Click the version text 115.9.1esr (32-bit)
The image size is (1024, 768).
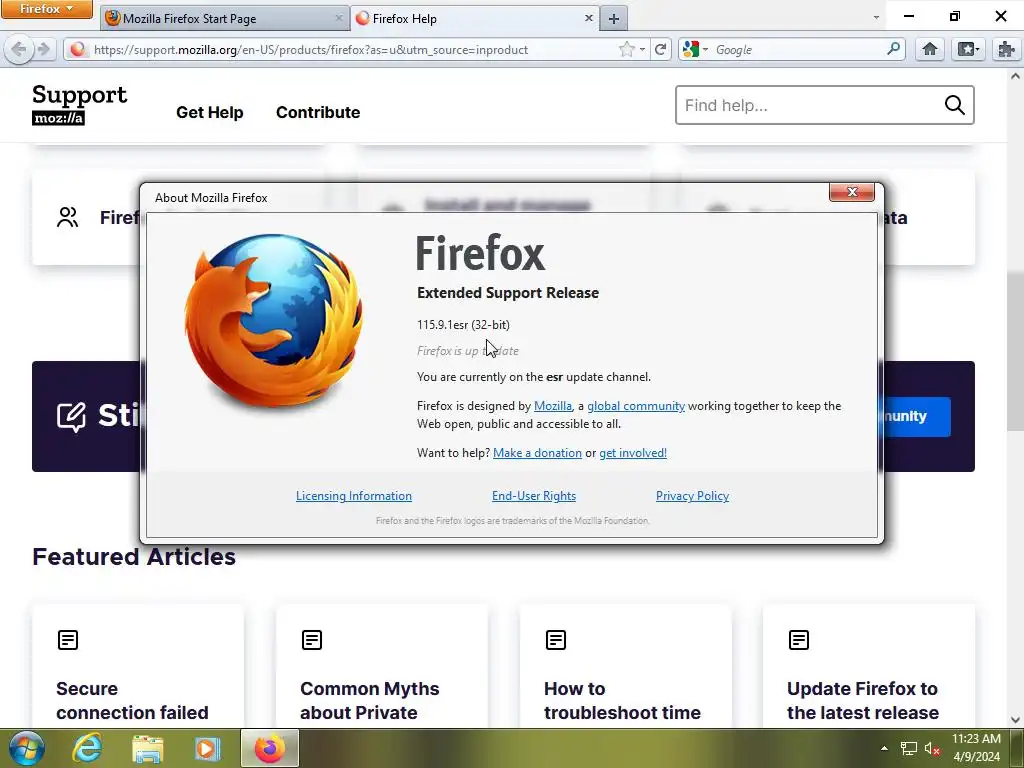[464, 325]
